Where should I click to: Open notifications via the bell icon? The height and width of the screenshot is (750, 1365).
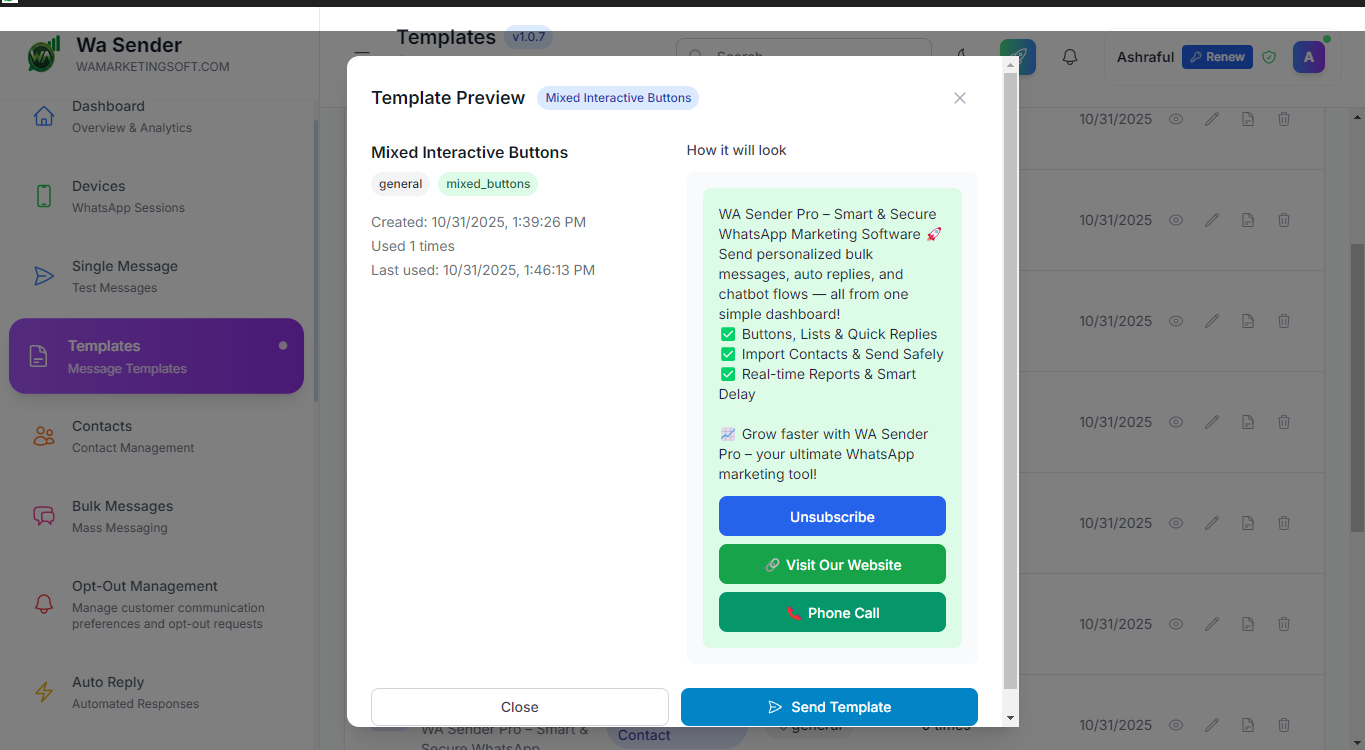(1069, 57)
